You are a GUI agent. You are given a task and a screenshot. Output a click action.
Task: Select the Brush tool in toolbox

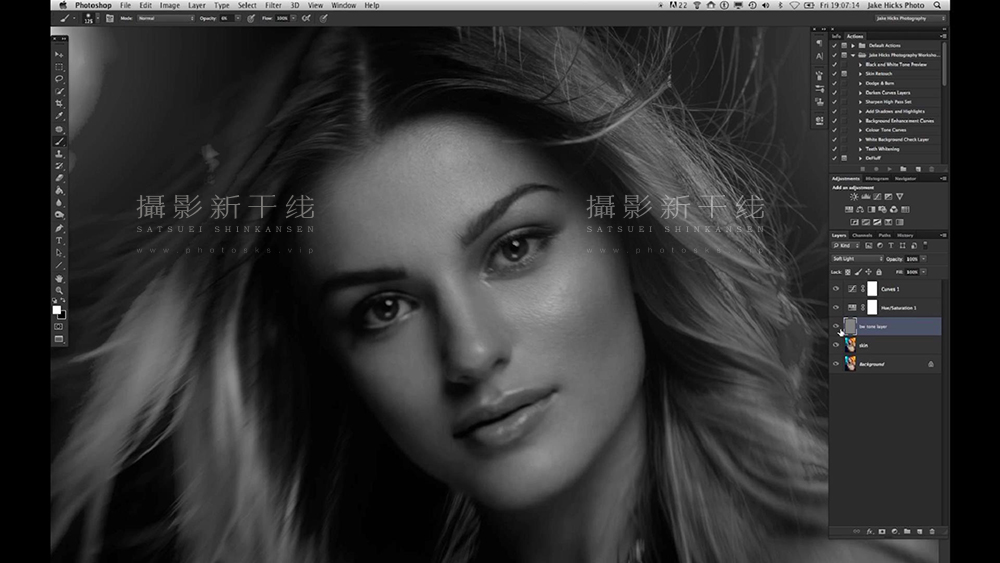(59, 141)
